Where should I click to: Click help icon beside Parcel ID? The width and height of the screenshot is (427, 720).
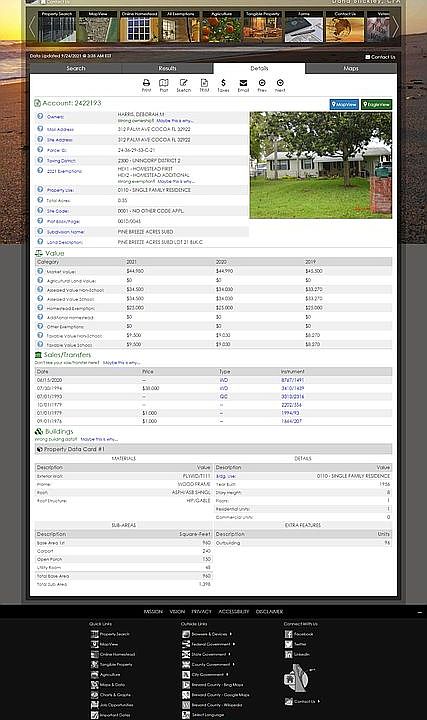40,150
